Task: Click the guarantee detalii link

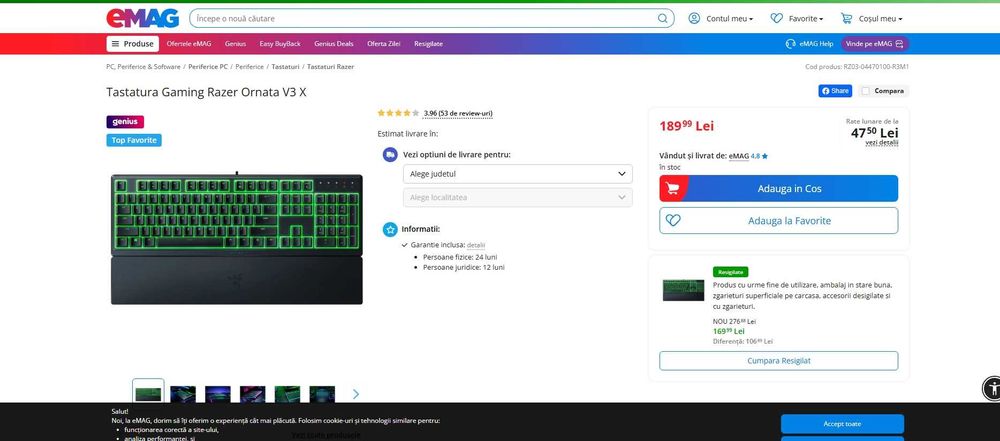Action: pos(476,245)
